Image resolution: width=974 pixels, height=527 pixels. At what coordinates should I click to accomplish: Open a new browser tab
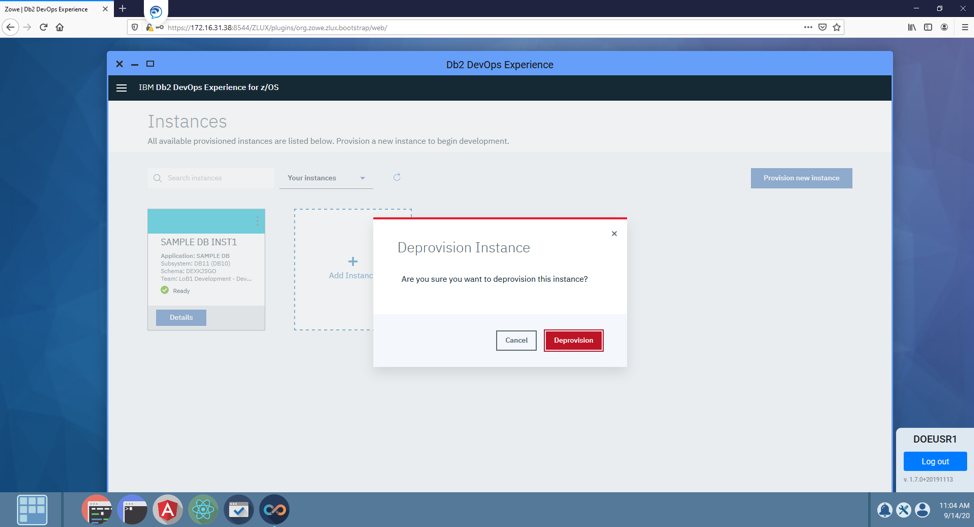[x=122, y=9]
